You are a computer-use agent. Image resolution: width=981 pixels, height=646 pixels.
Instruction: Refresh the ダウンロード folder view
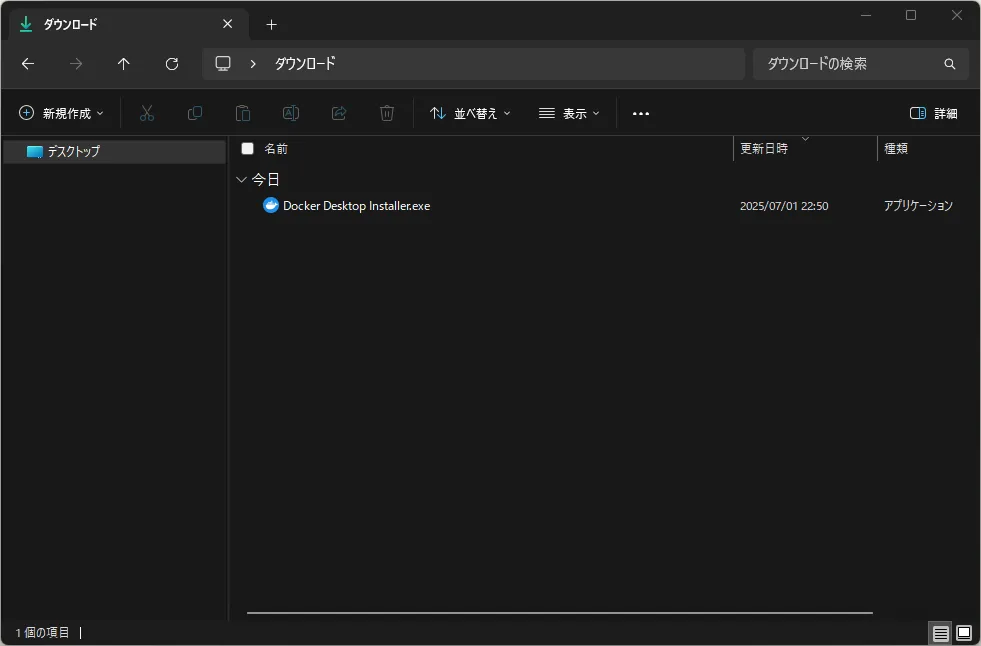172,64
